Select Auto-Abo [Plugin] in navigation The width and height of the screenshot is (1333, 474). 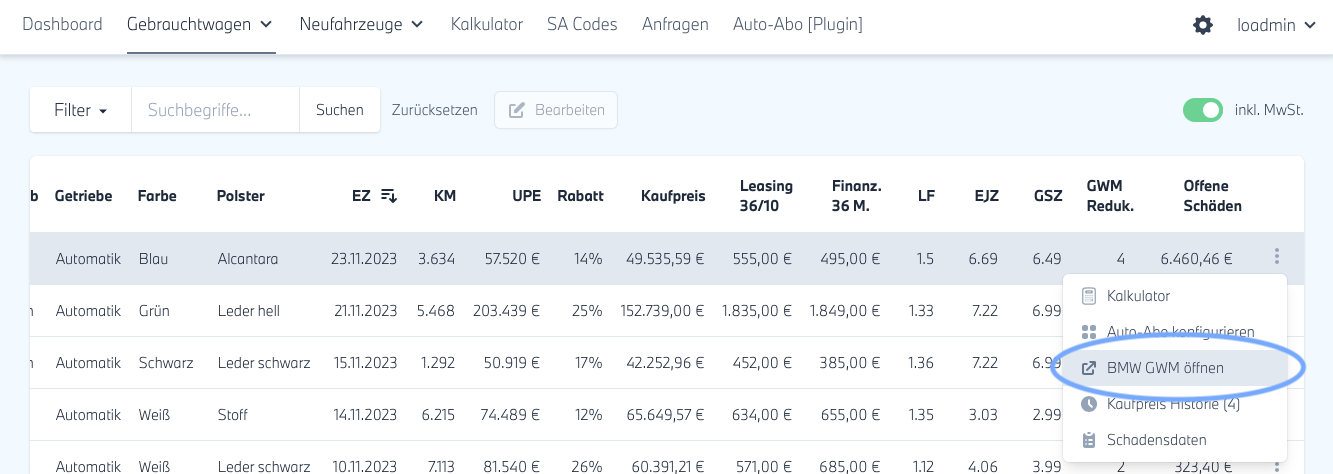pos(797,24)
